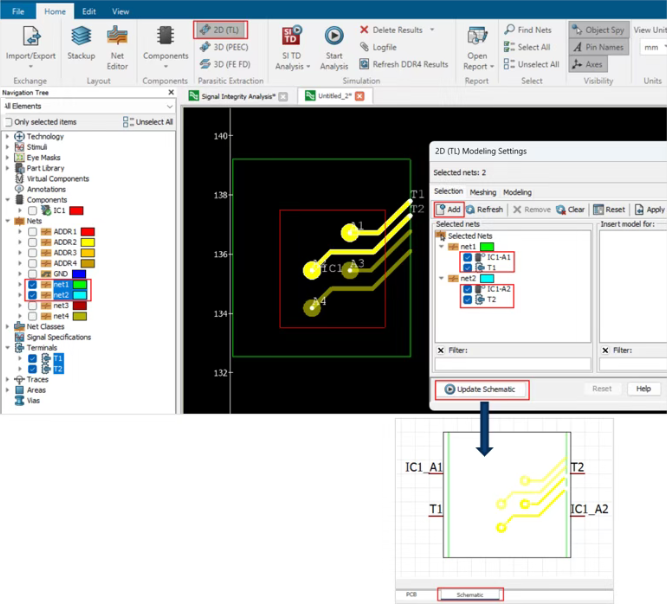The height and width of the screenshot is (607, 667).
Task: Click the green net1 color swatch
Action: [80, 285]
